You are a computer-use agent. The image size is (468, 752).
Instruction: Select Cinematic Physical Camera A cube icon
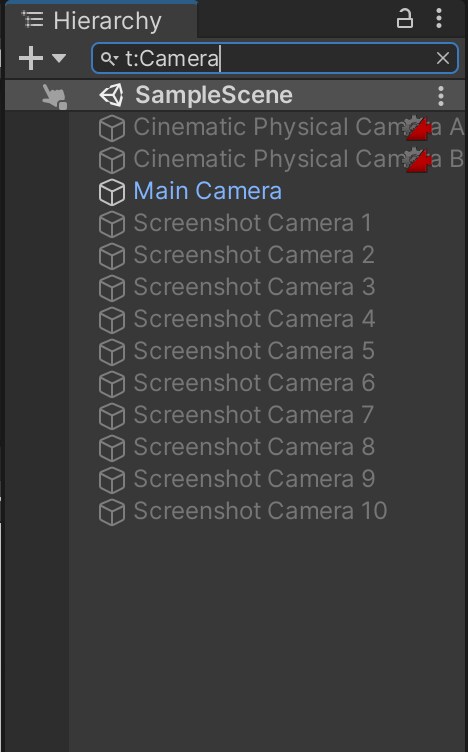112,128
